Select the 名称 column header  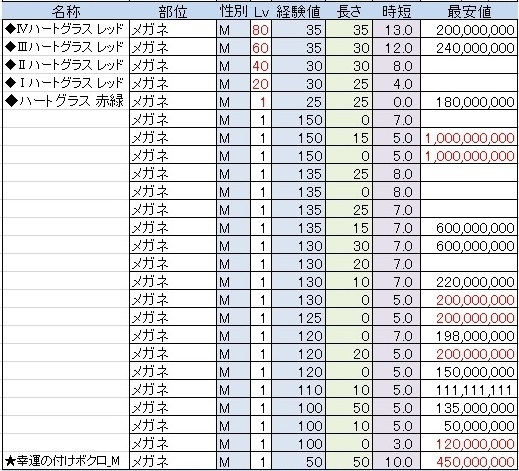point(66,11)
